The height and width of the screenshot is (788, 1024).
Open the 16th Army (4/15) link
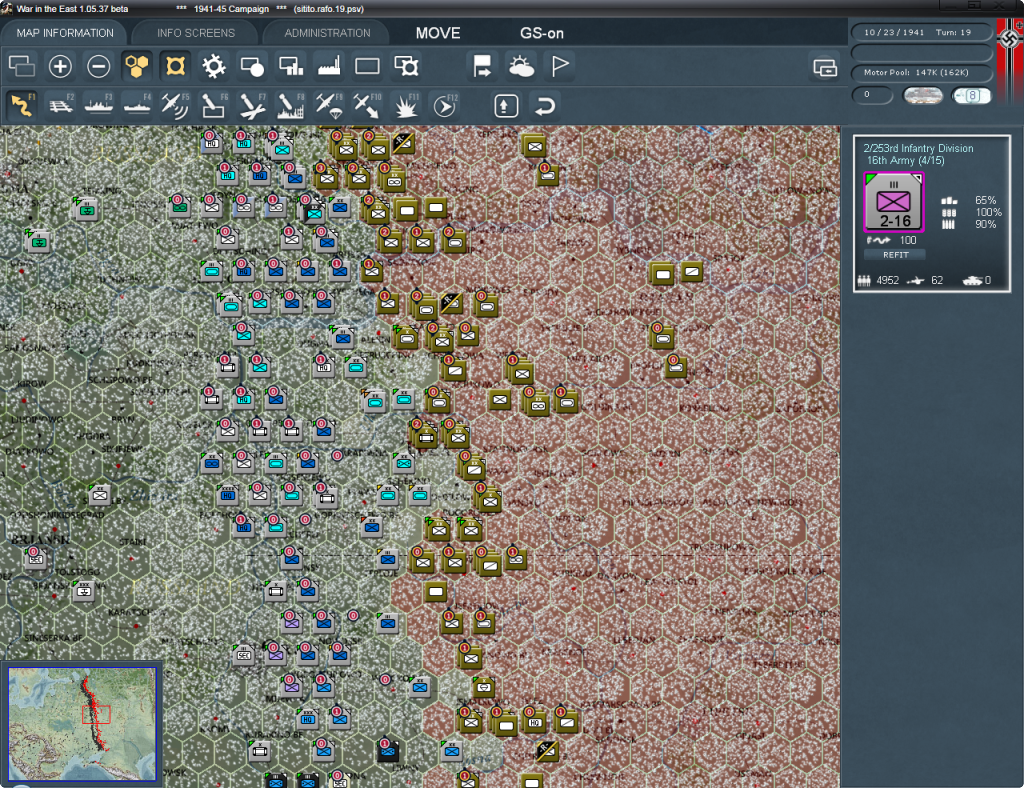pos(905,161)
